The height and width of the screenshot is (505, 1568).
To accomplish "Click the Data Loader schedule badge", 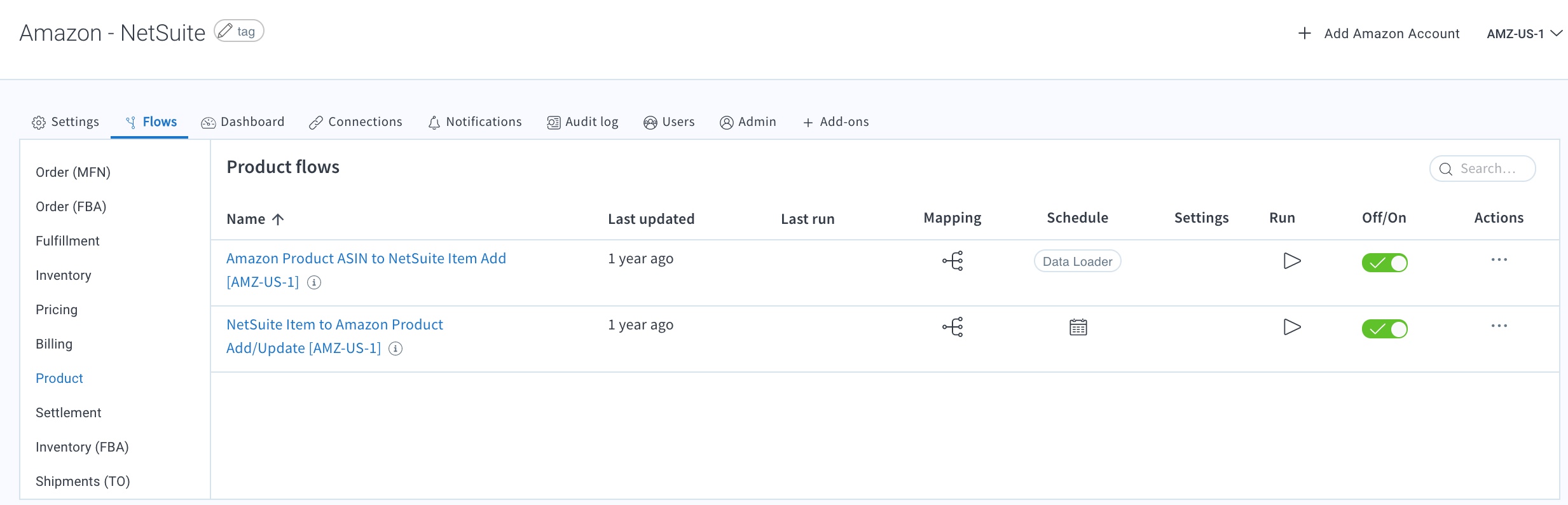I will (x=1077, y=261).
